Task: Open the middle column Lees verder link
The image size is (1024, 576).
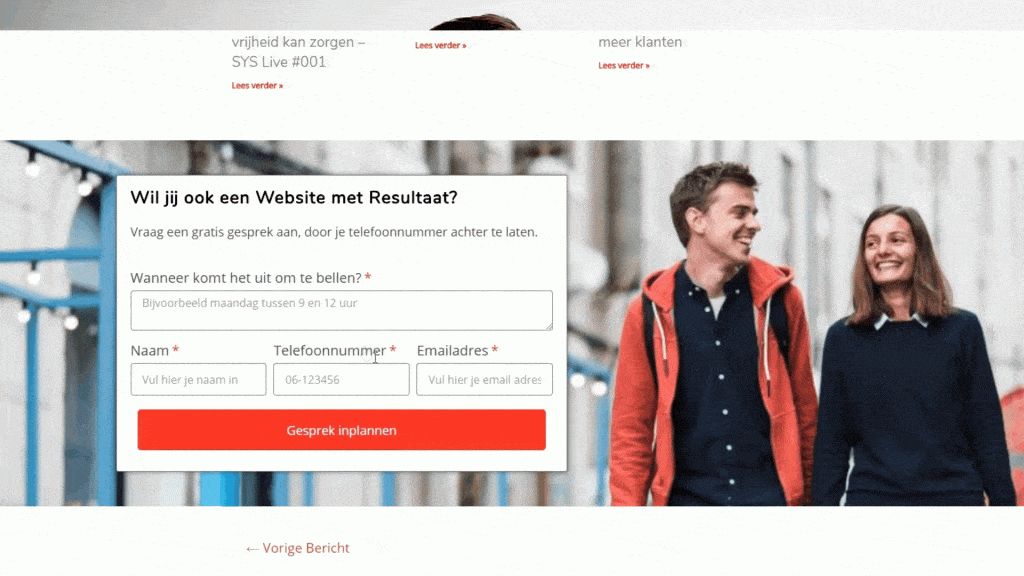Action: 441,45
